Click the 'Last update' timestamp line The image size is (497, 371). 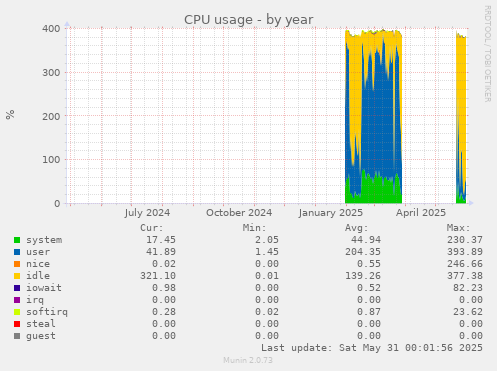tap(372, 348)
